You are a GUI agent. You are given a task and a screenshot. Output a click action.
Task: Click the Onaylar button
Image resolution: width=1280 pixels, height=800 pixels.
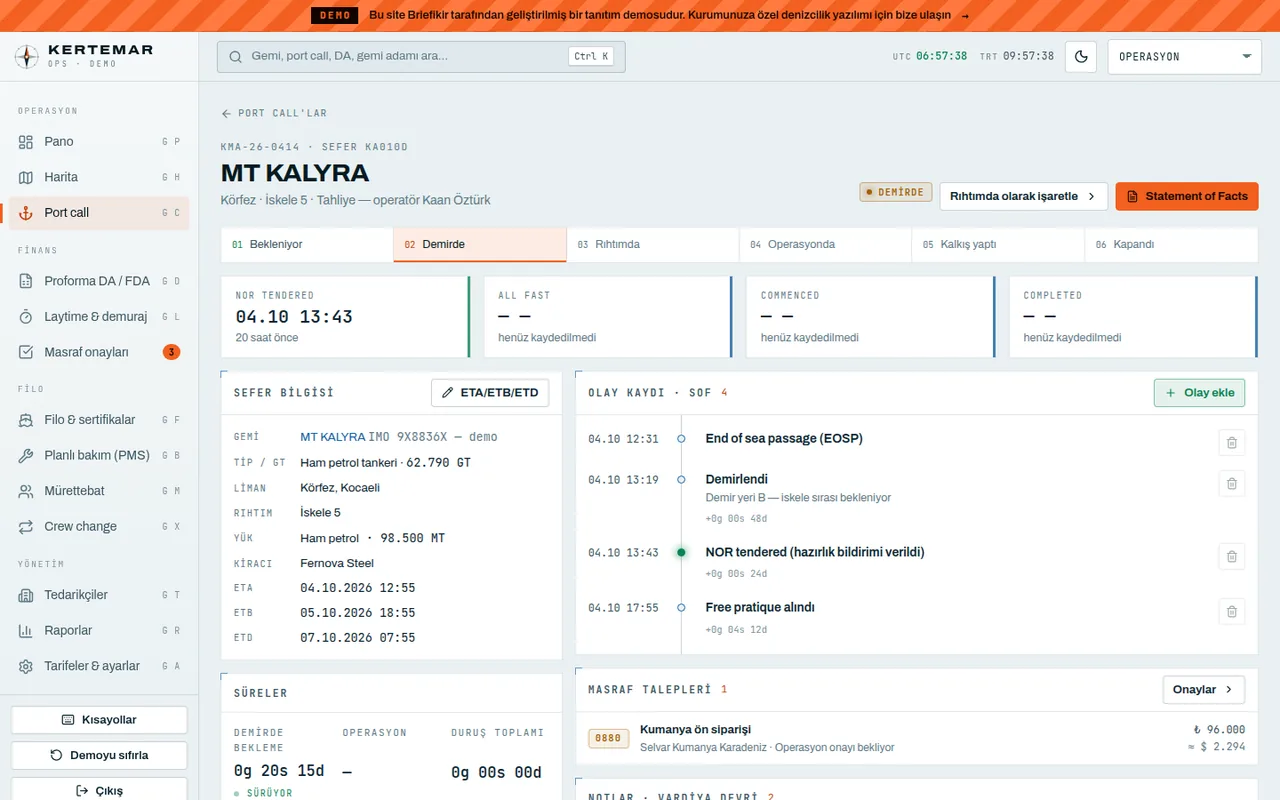tap(1204, 689)
